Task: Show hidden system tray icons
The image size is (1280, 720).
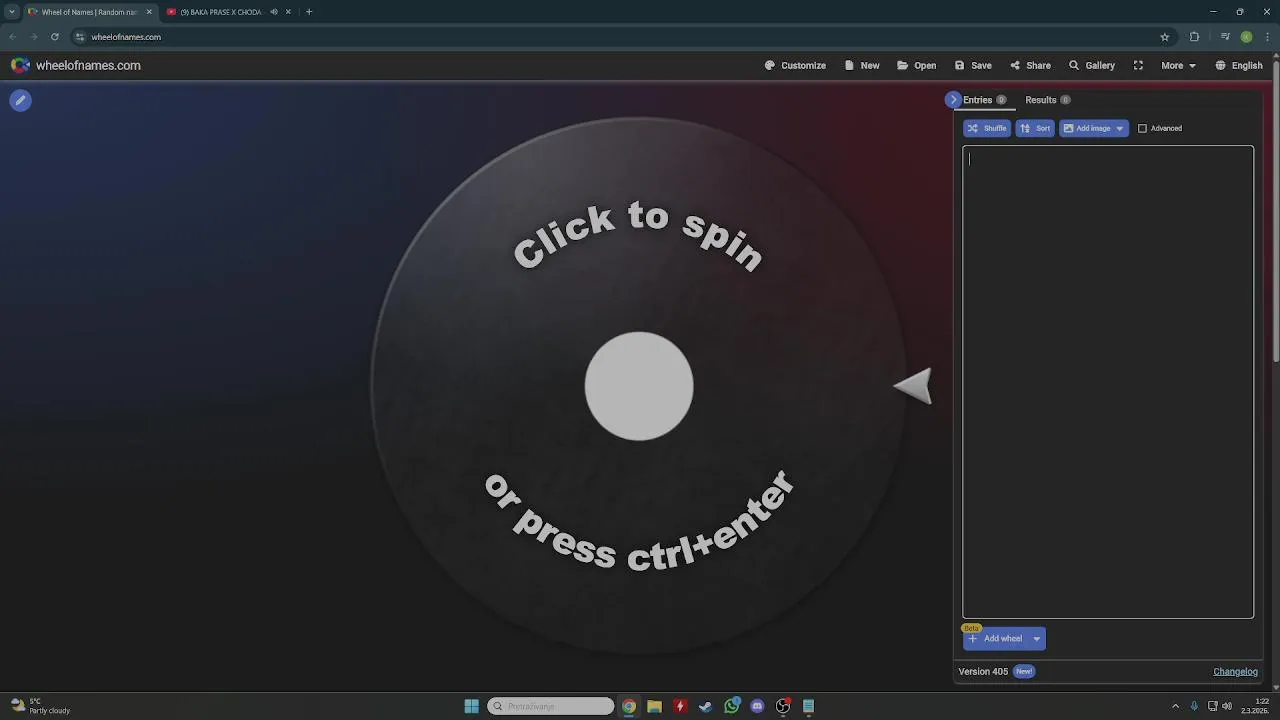Action: (1175, 706)
